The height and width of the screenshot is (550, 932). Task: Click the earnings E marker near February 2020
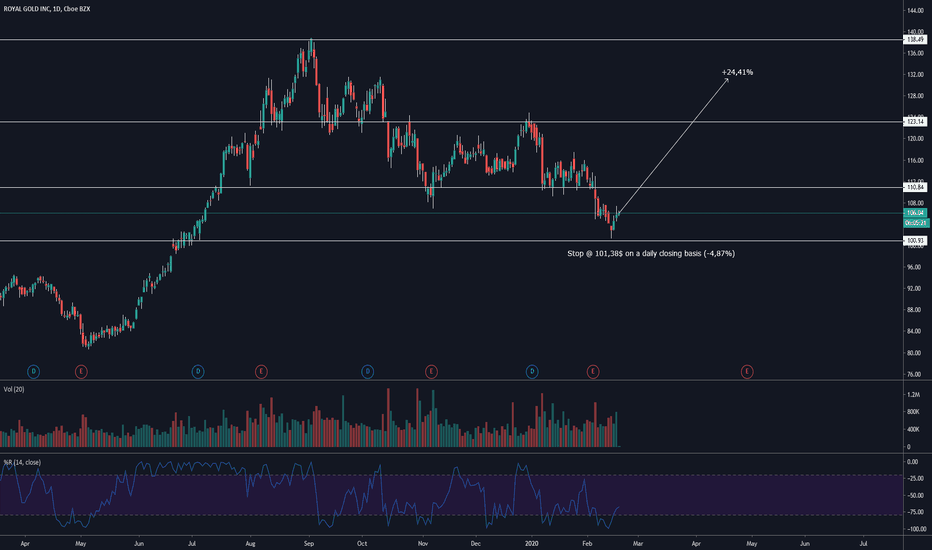(x=593, y=372)
